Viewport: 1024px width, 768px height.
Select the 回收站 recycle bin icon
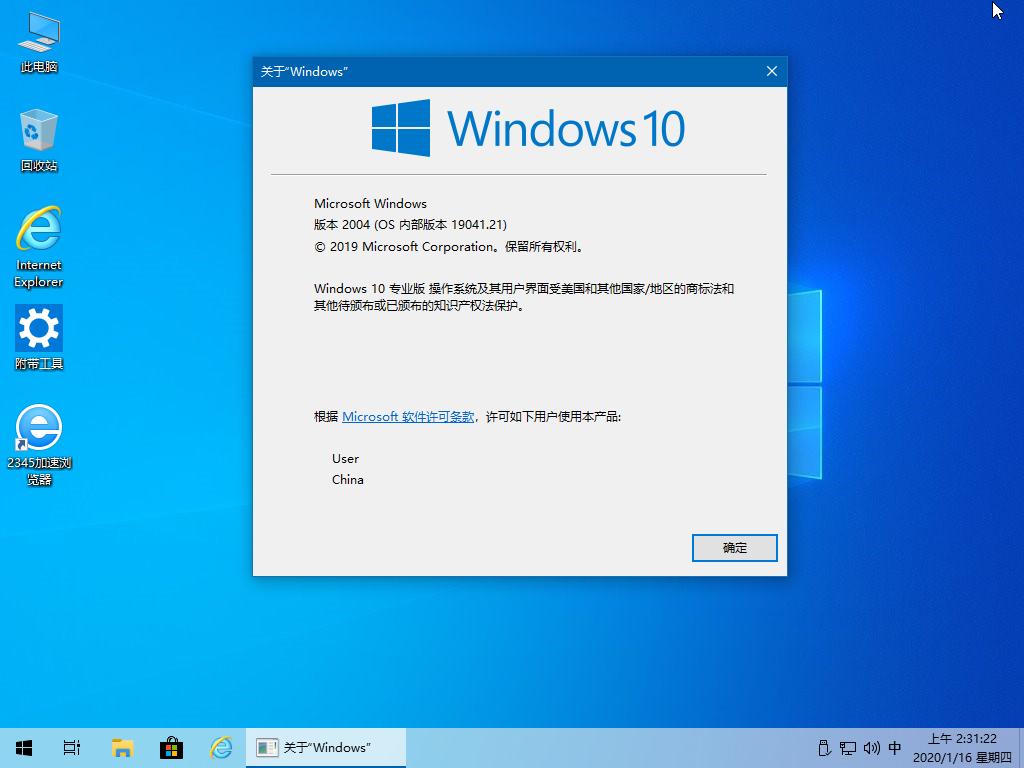coord(39,140)
